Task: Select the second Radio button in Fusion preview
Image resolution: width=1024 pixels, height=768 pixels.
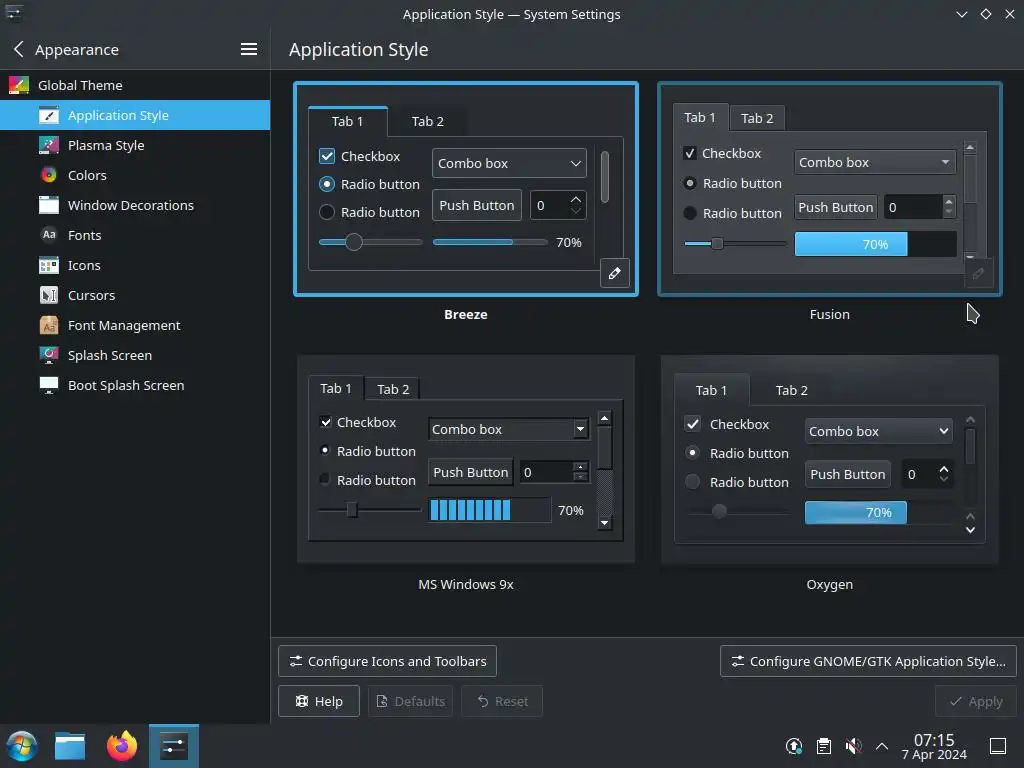Action: (690, 213)
